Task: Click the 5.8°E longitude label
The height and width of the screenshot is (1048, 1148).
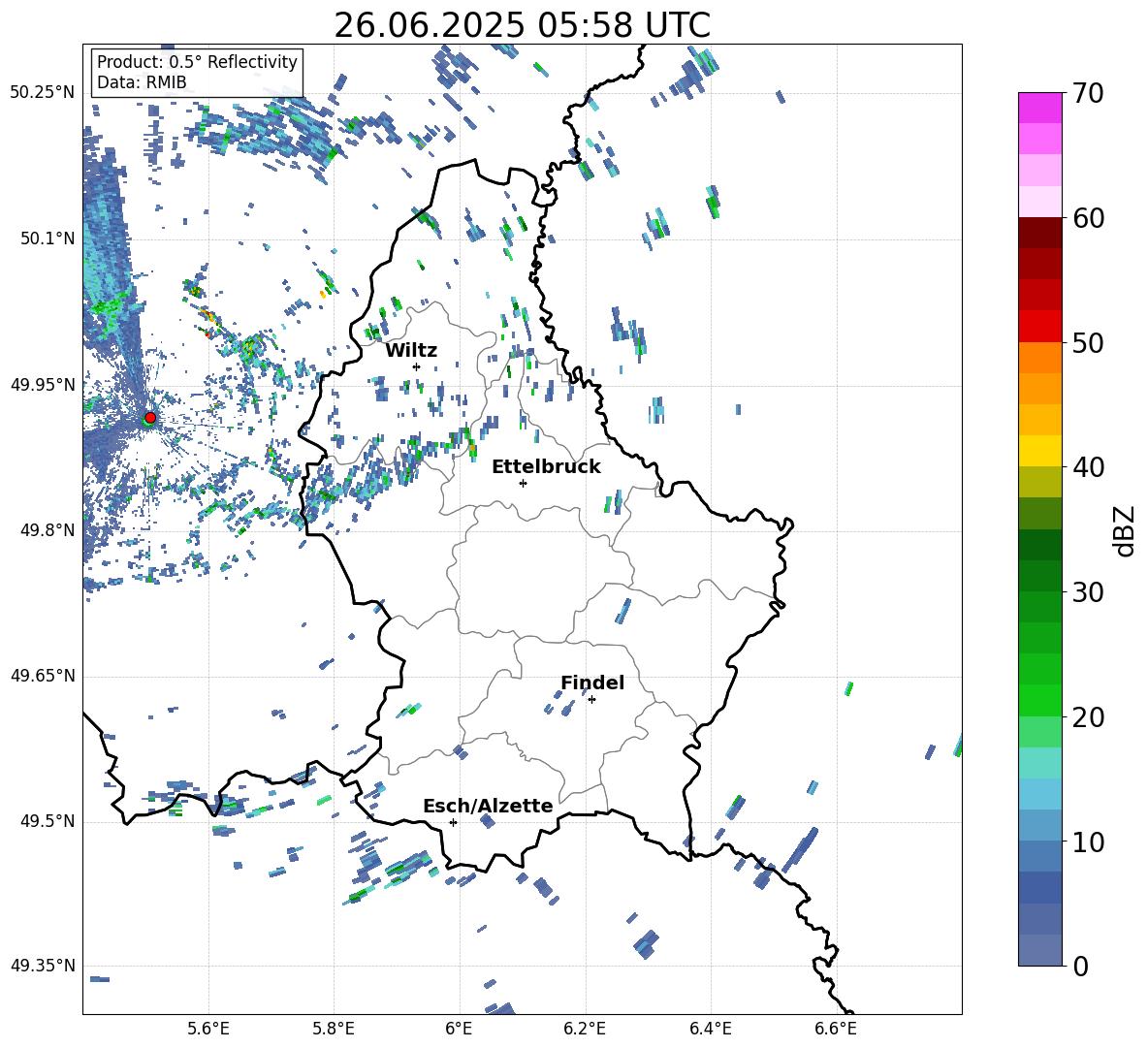Action: (x=334, y=1029)
